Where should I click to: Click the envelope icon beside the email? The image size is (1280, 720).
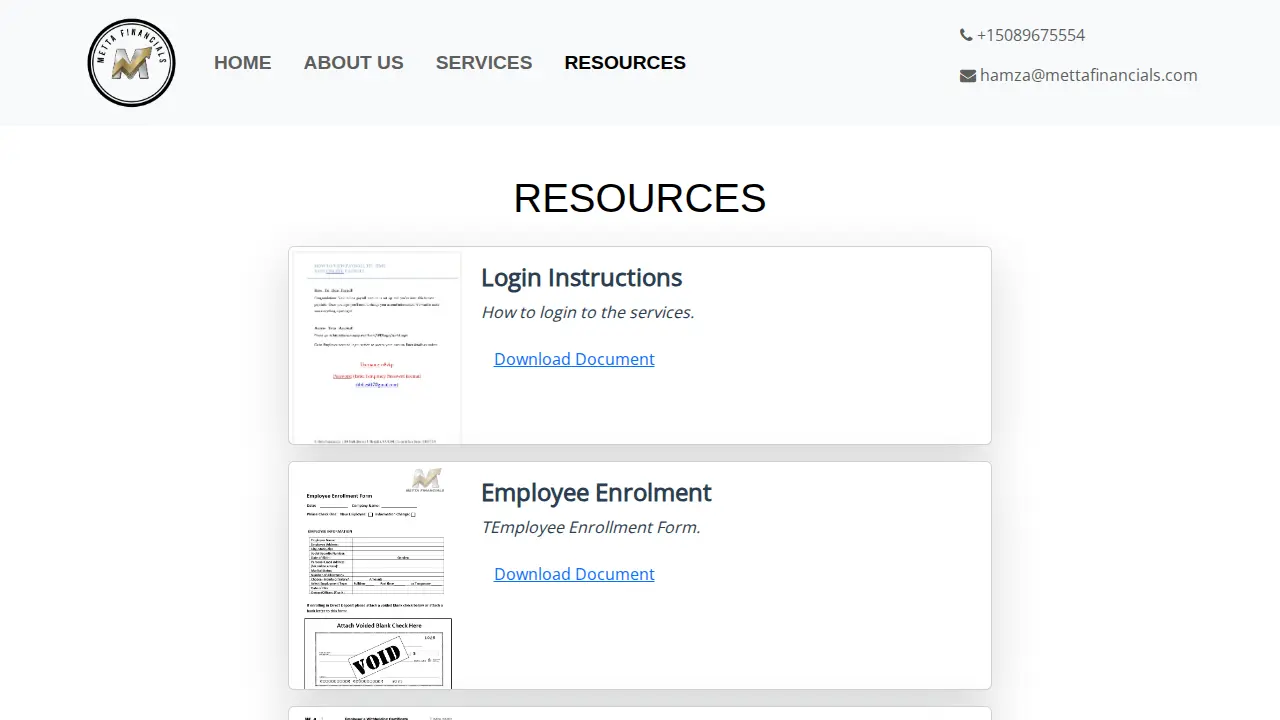pyautogui.click(x=968, y=76)
